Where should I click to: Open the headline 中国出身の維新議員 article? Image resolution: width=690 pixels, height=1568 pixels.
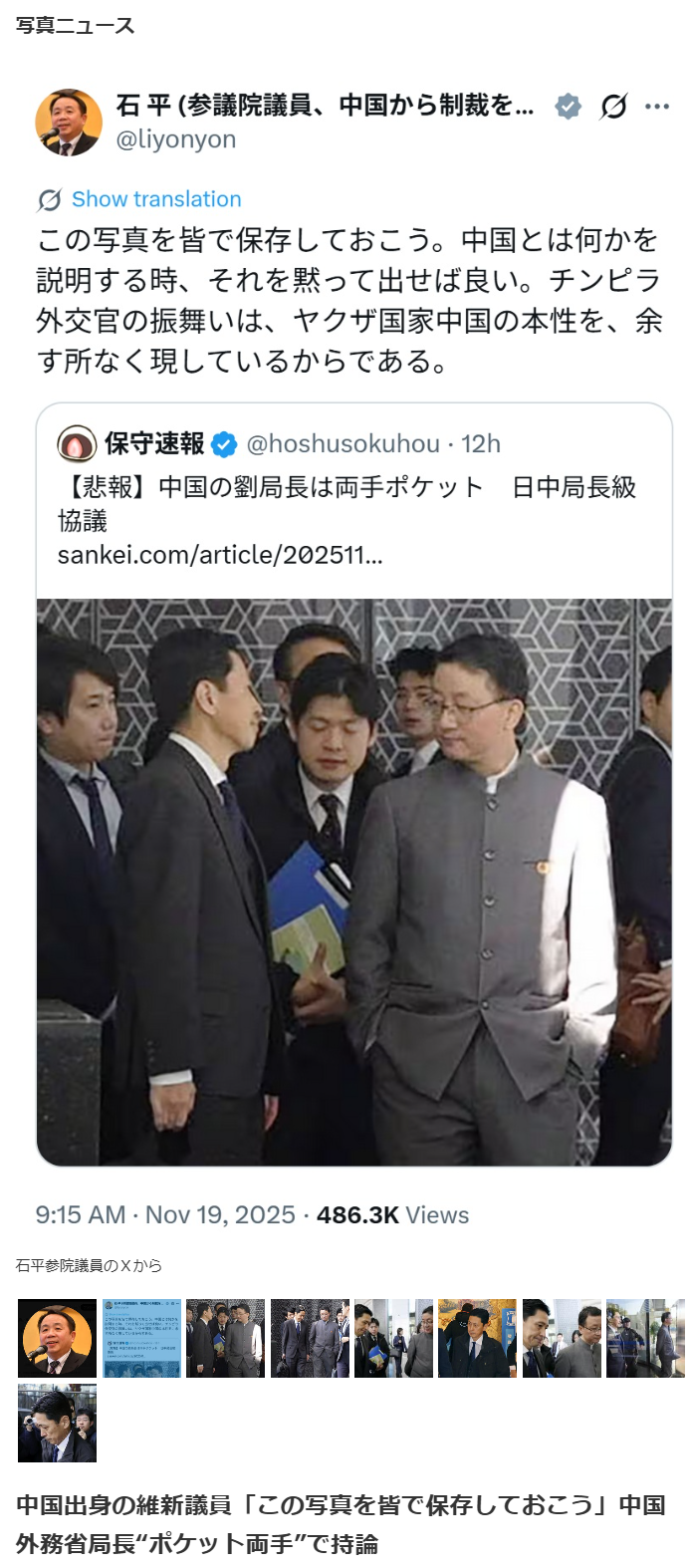pyautogui.click(x=341, y=1524)
